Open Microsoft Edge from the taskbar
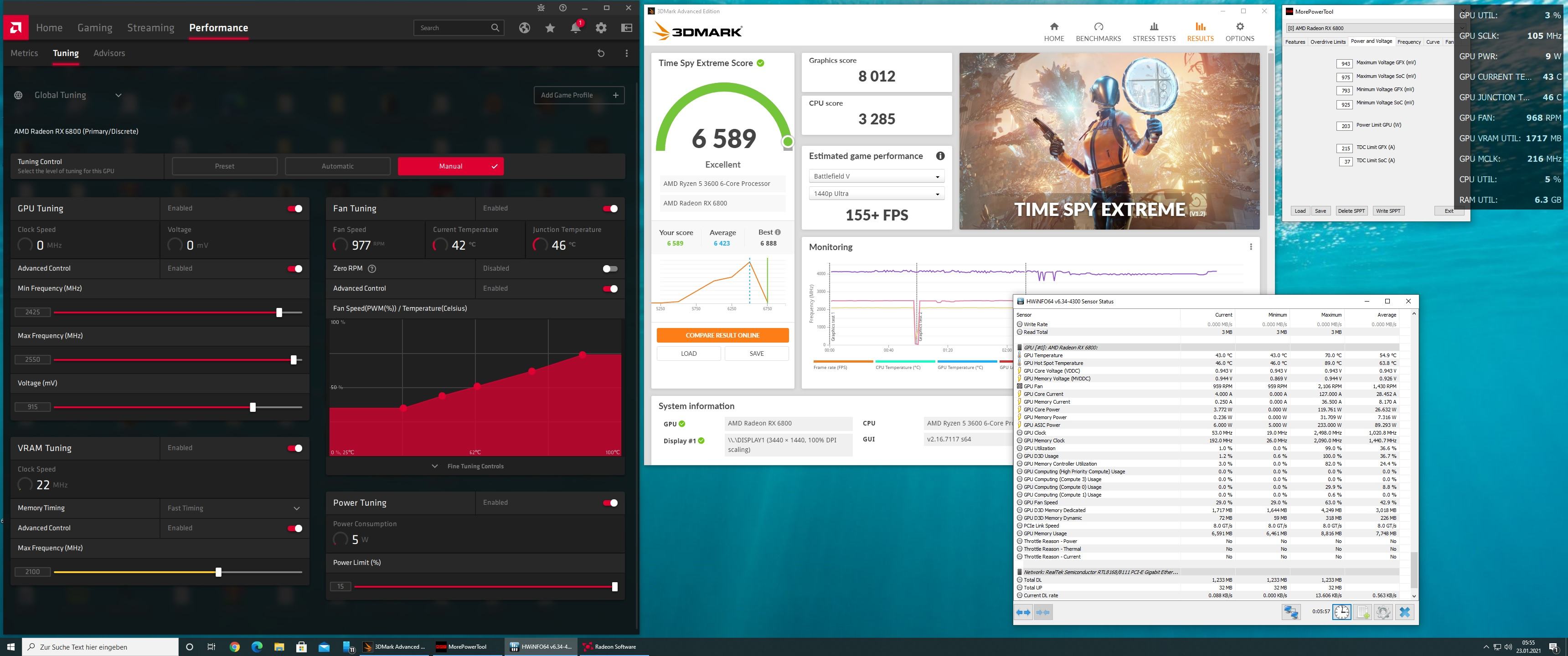 [x=257, y=647]
